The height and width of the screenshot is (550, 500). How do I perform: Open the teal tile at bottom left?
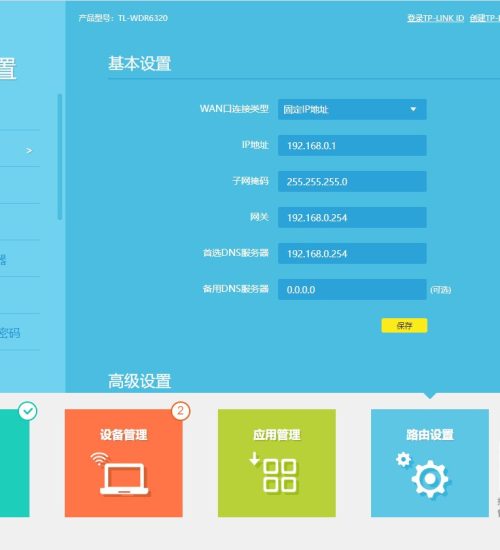pos(14,463)
